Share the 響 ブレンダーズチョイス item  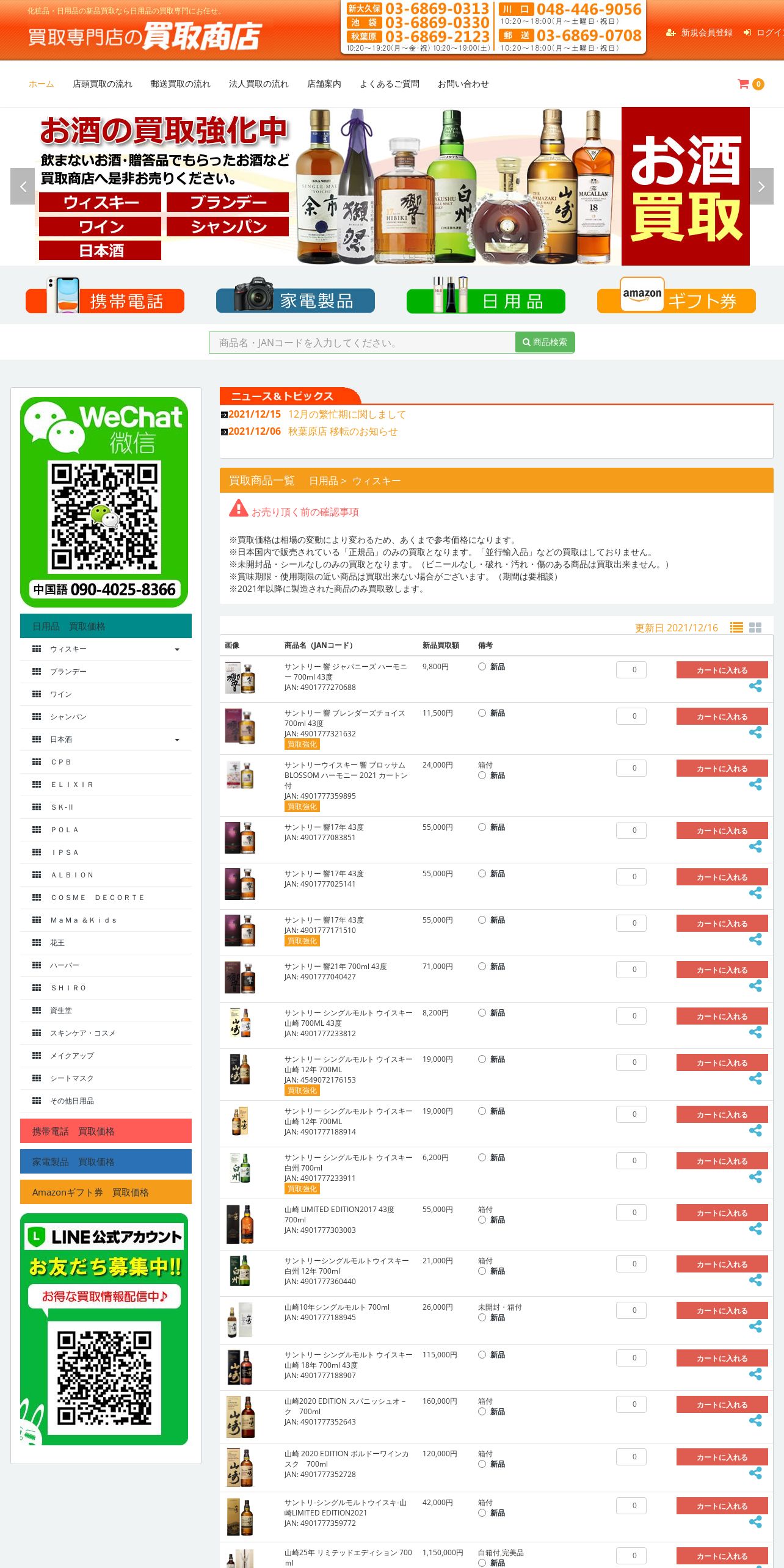[755, 733]
